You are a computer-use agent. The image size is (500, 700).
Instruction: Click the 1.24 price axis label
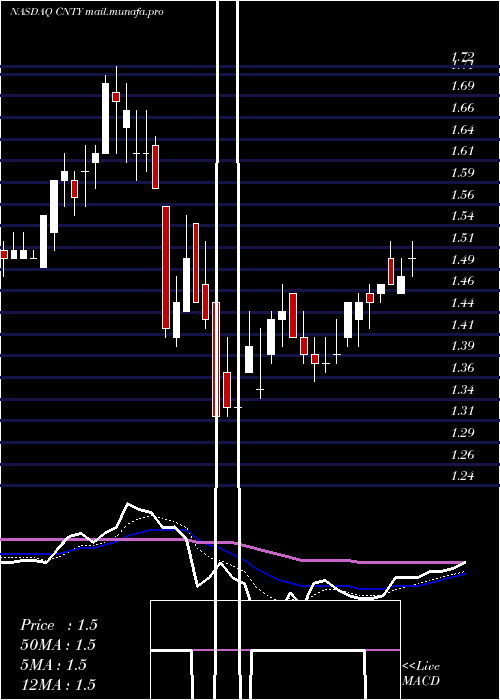tap(462, 476)
